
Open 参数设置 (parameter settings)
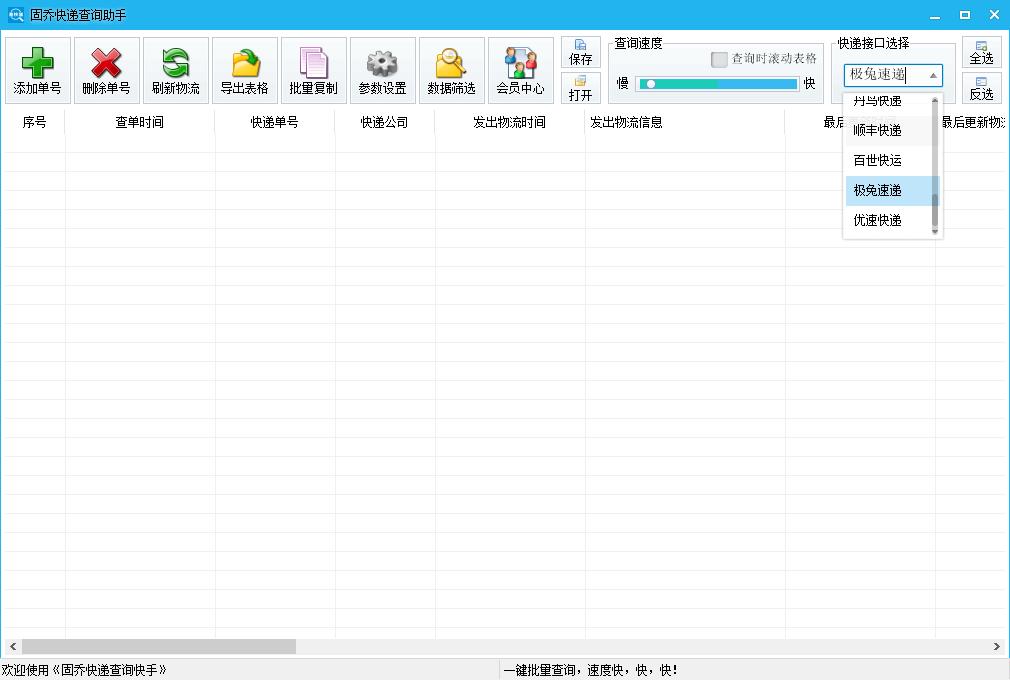tap(382, 70)
